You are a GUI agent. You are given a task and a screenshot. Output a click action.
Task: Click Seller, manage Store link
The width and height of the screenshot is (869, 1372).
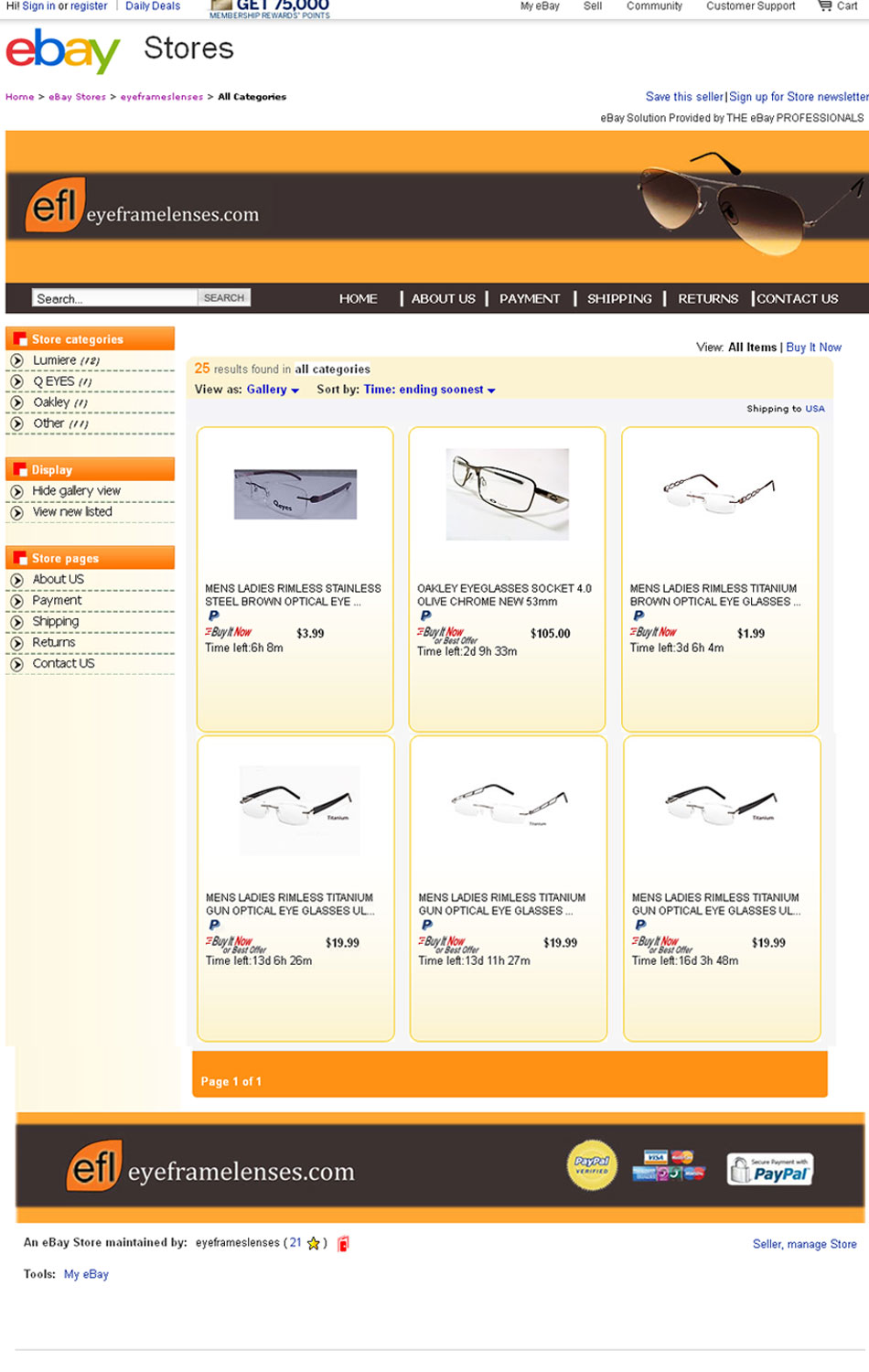pos(805,1244)
